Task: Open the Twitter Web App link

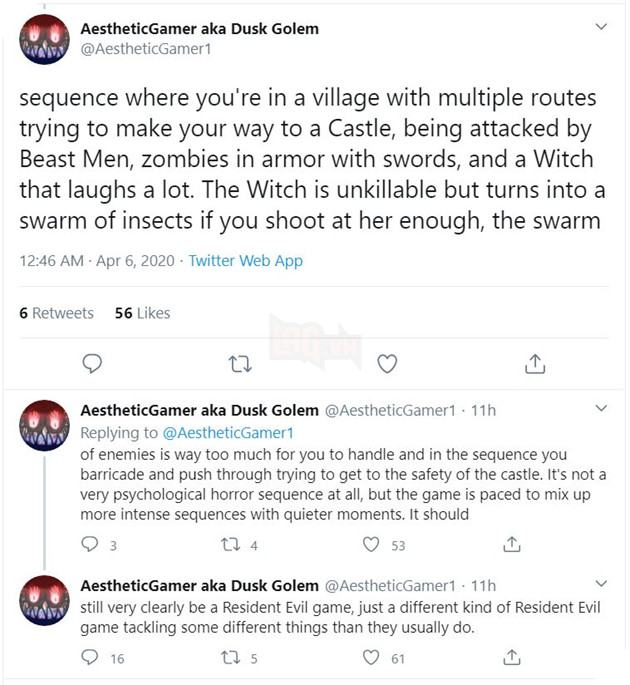Action: [246, 261]
